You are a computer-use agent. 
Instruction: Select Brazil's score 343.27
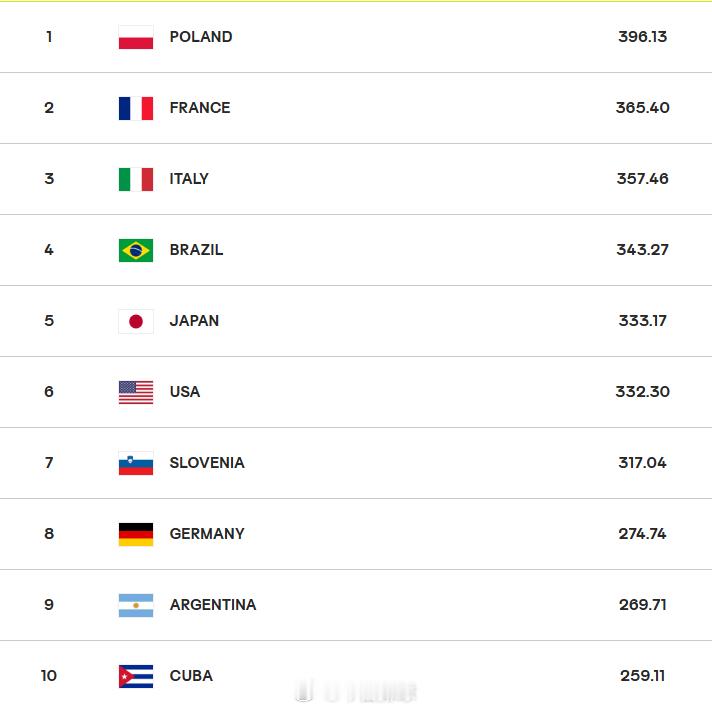pyautogui.click(x=642, y=250)
